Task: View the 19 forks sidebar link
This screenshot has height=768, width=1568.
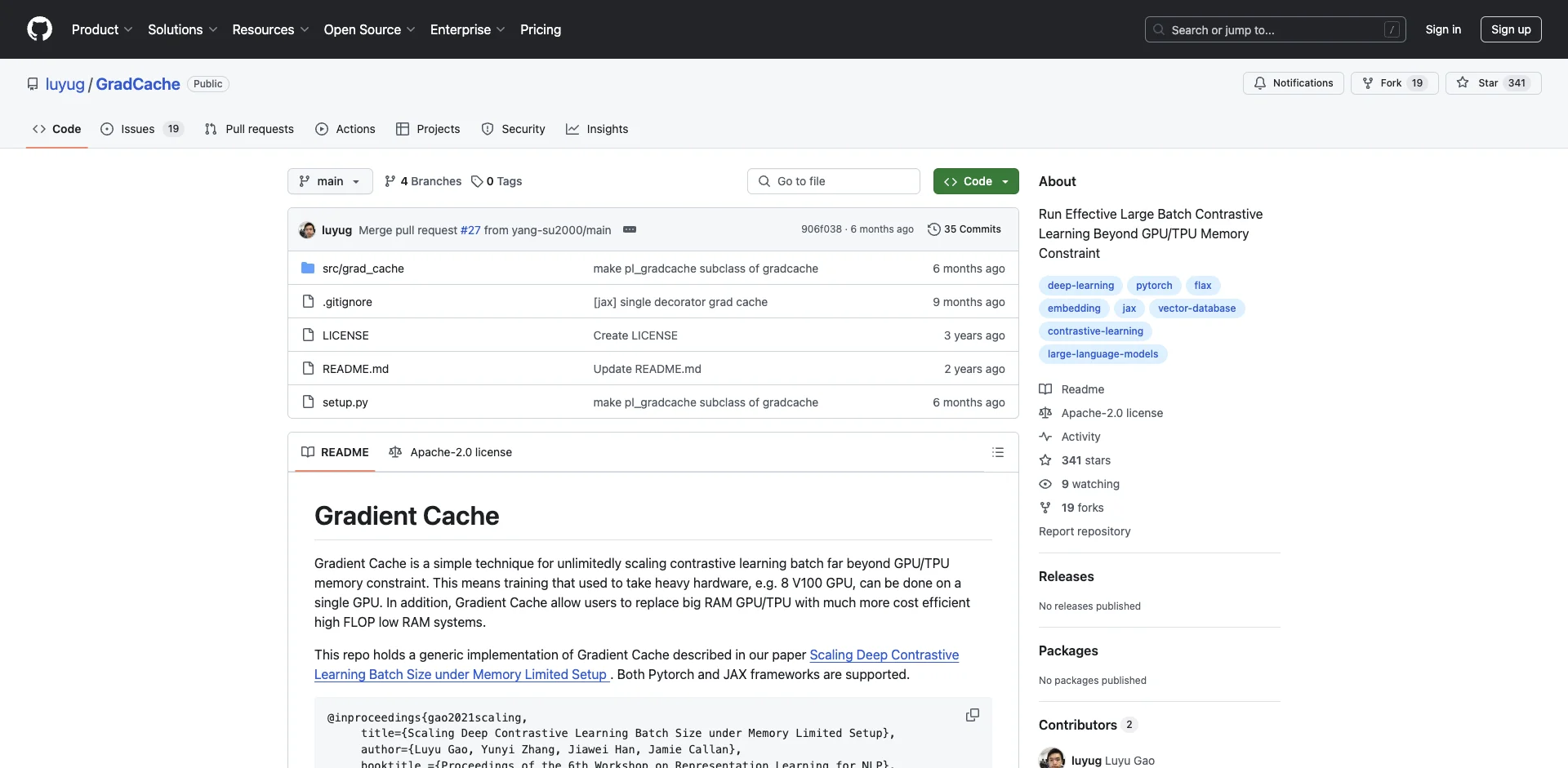Action: pos(1071,508)
